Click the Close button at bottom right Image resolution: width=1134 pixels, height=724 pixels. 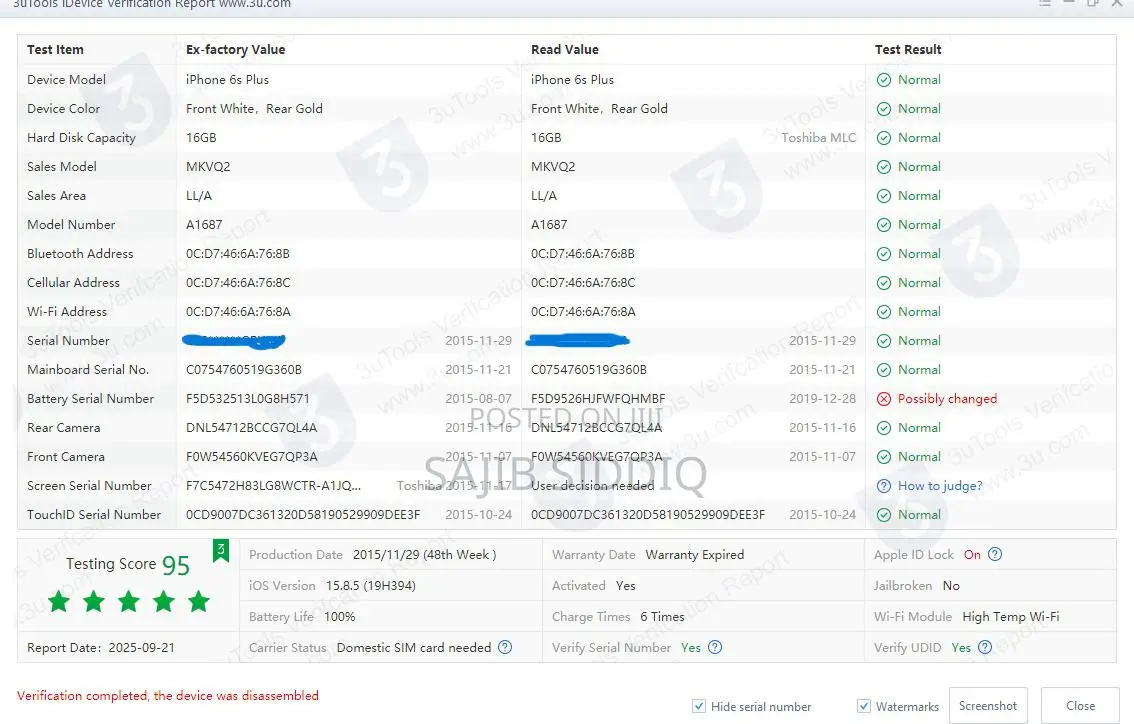tap(1080, 705)
